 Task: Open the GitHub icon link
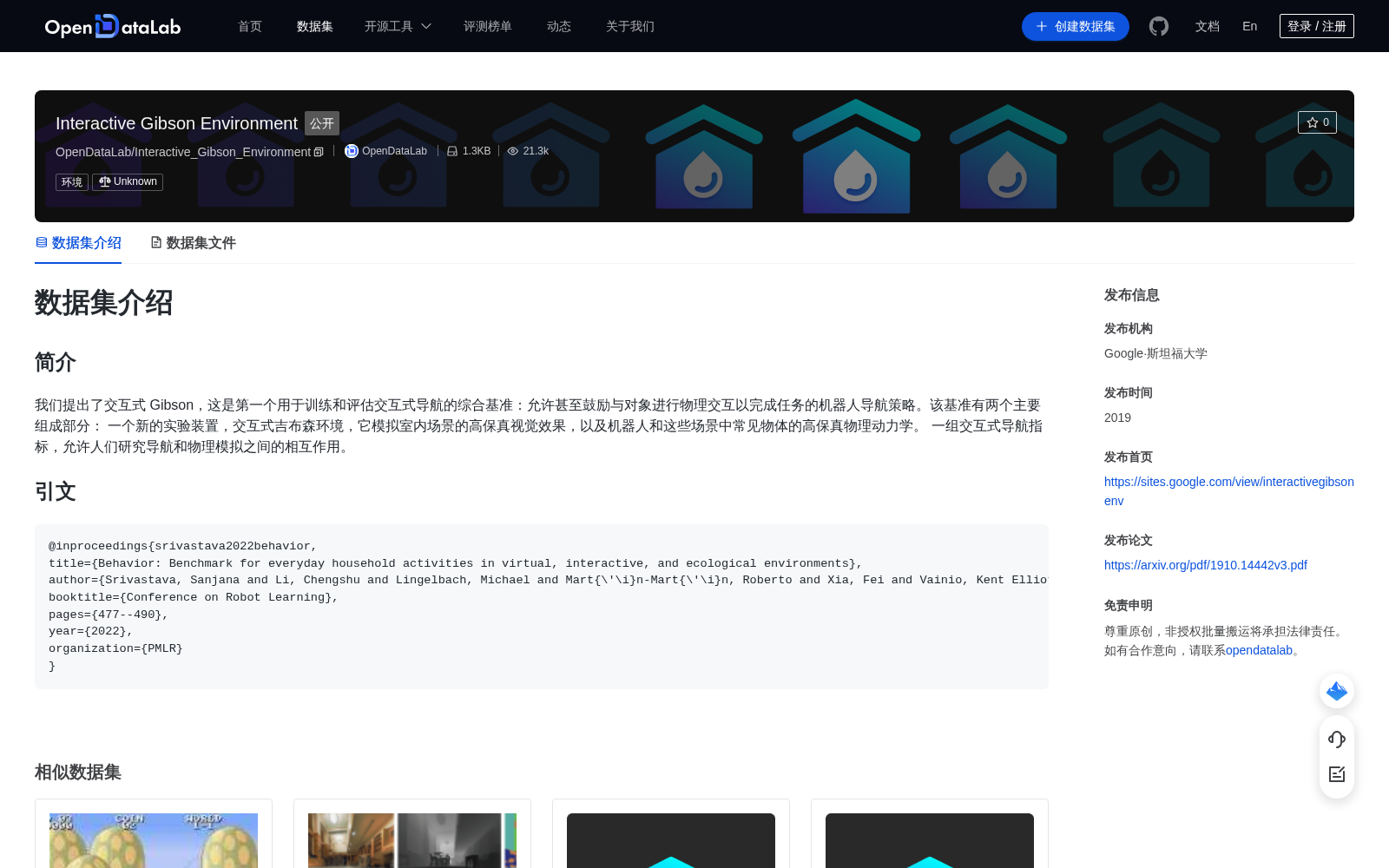click(1159, 26)
